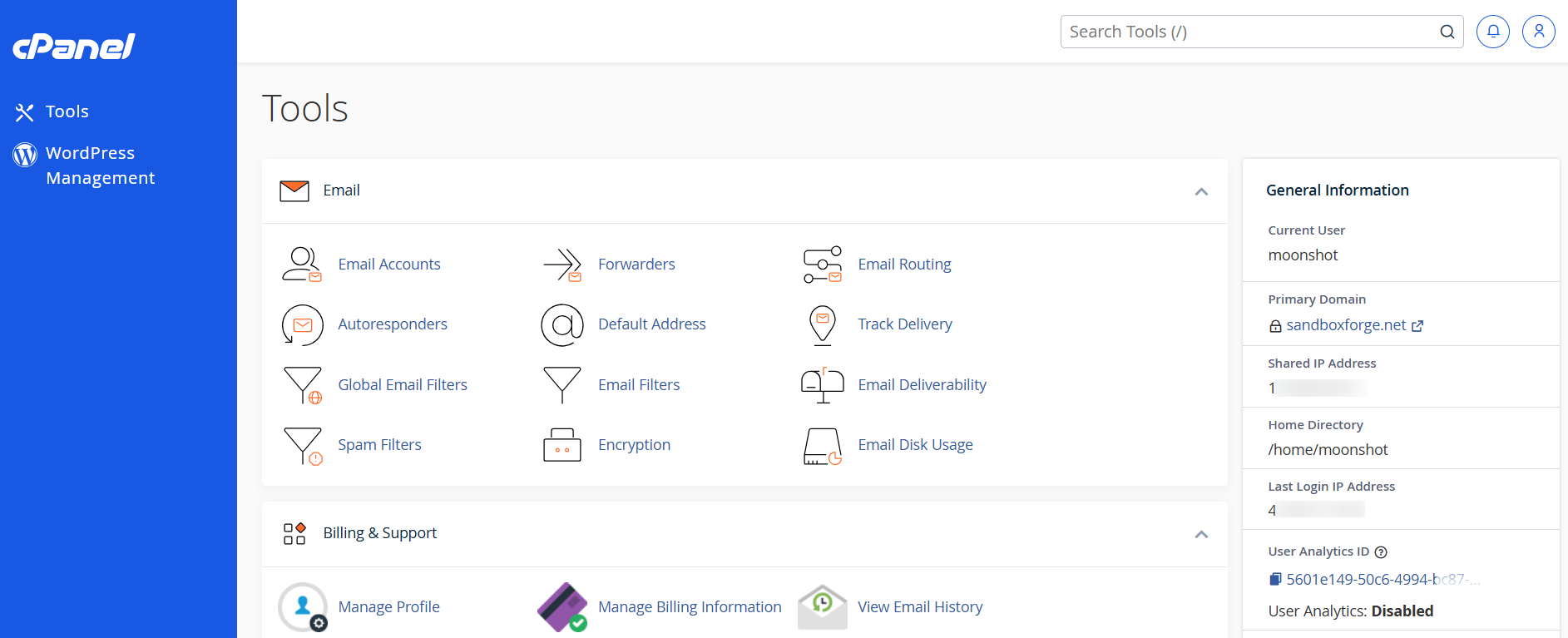1568x638 pixels.
Task: Open the notifications bell
Action: pyautogui.click(x=1493, y=32)
